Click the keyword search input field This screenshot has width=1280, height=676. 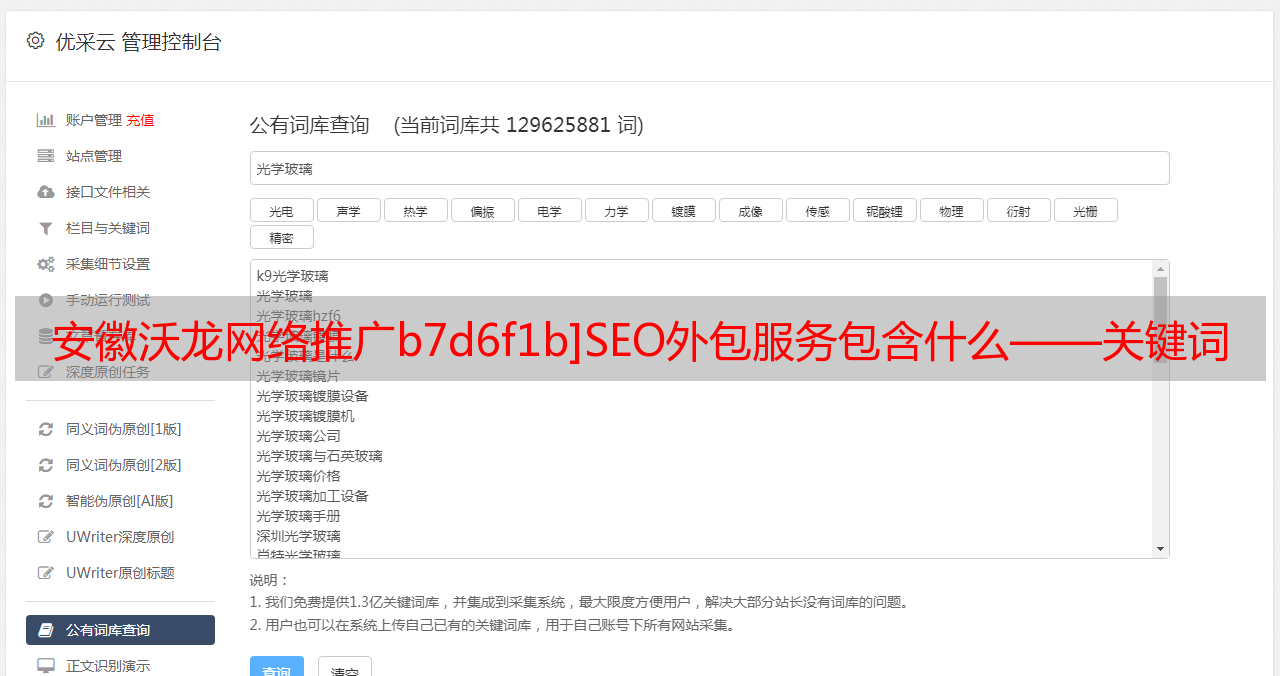[710, 168]
